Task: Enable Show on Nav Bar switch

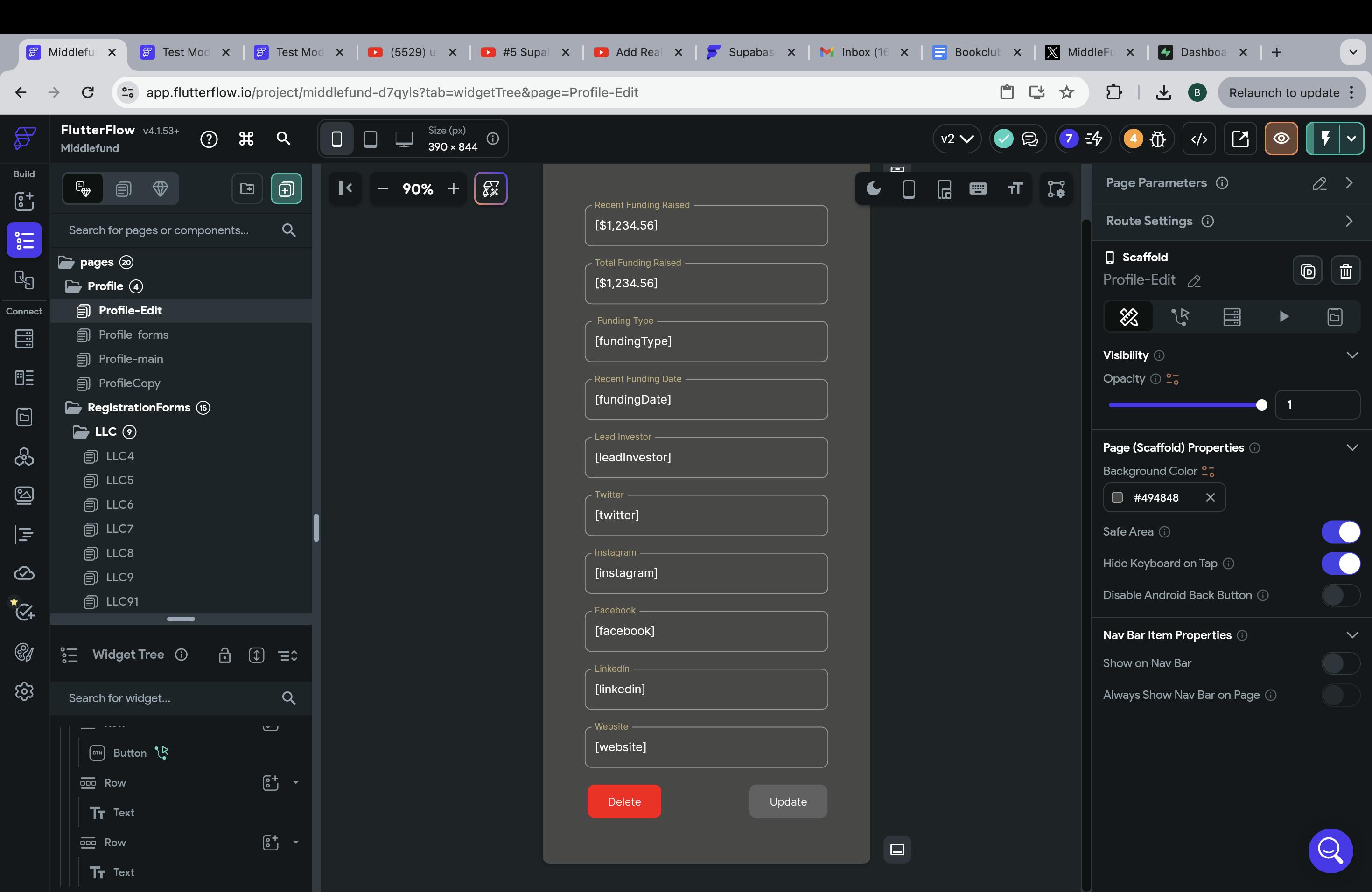Action: 1340,662
